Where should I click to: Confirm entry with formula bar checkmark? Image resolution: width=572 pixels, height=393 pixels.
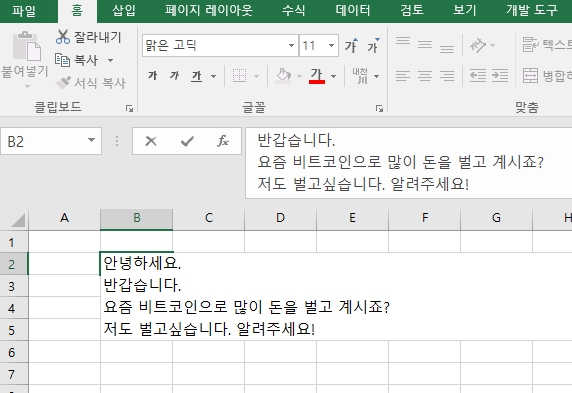(187, 141)
